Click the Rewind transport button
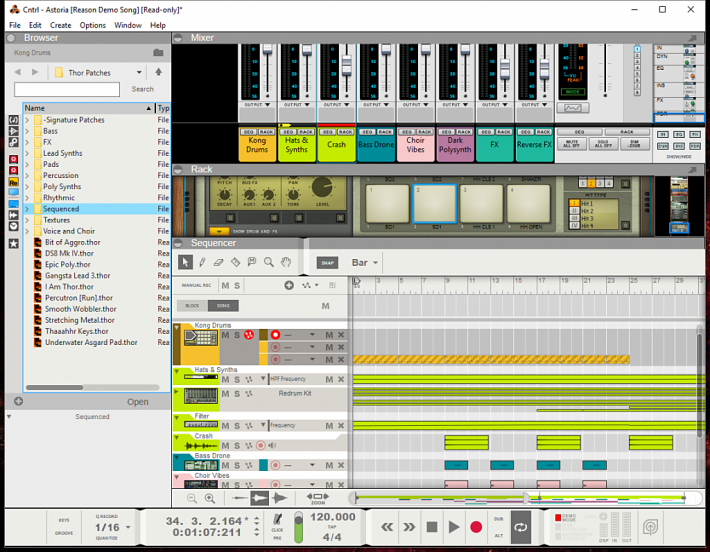 point(387,527)
